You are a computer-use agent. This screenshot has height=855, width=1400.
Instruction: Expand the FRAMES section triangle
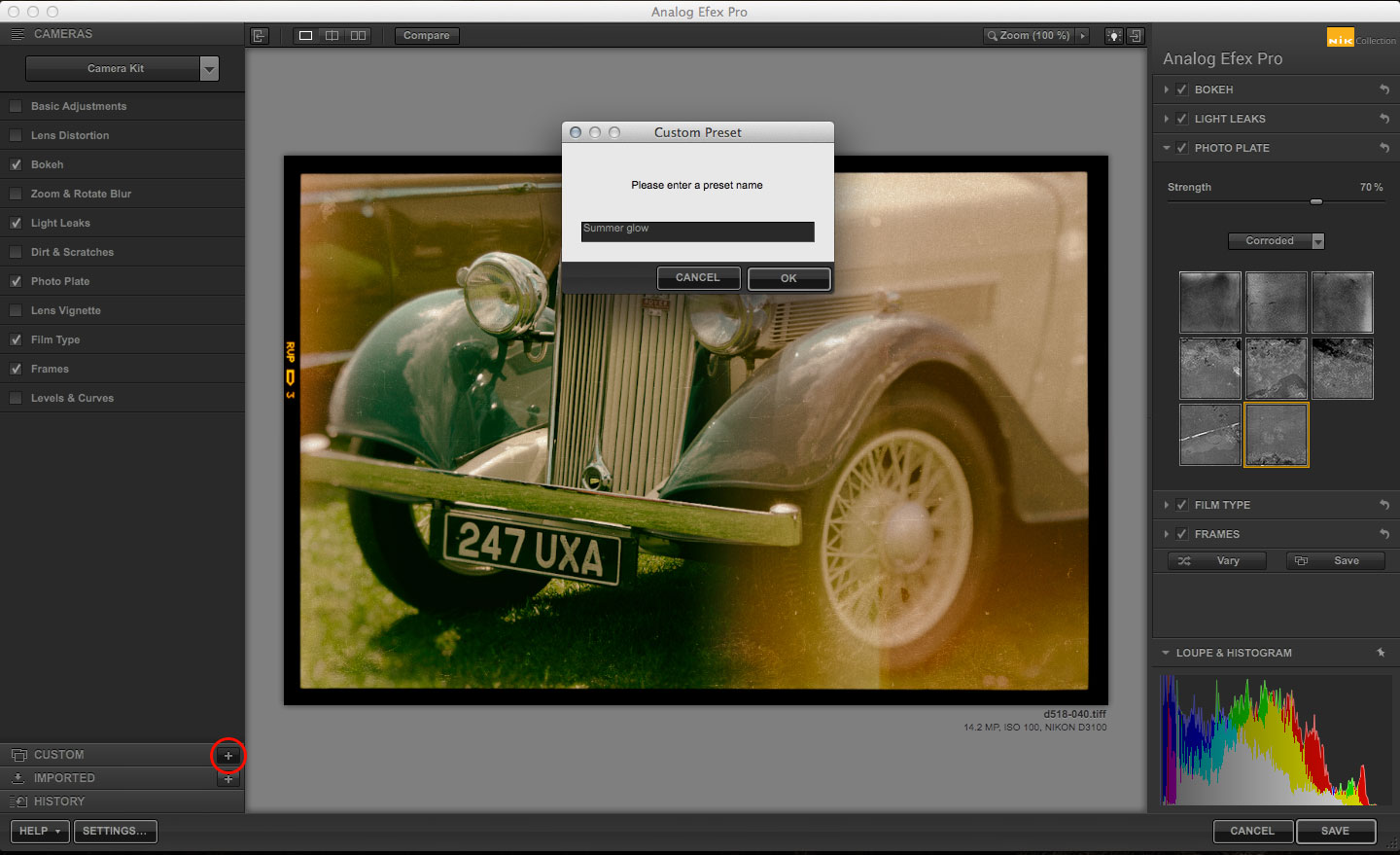tap(1167, 534)
